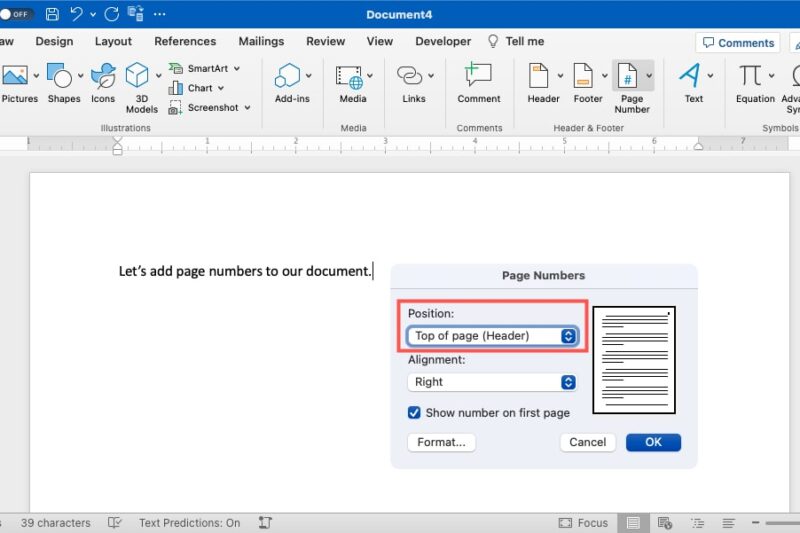Undo the last action

[x=77, y=14]
